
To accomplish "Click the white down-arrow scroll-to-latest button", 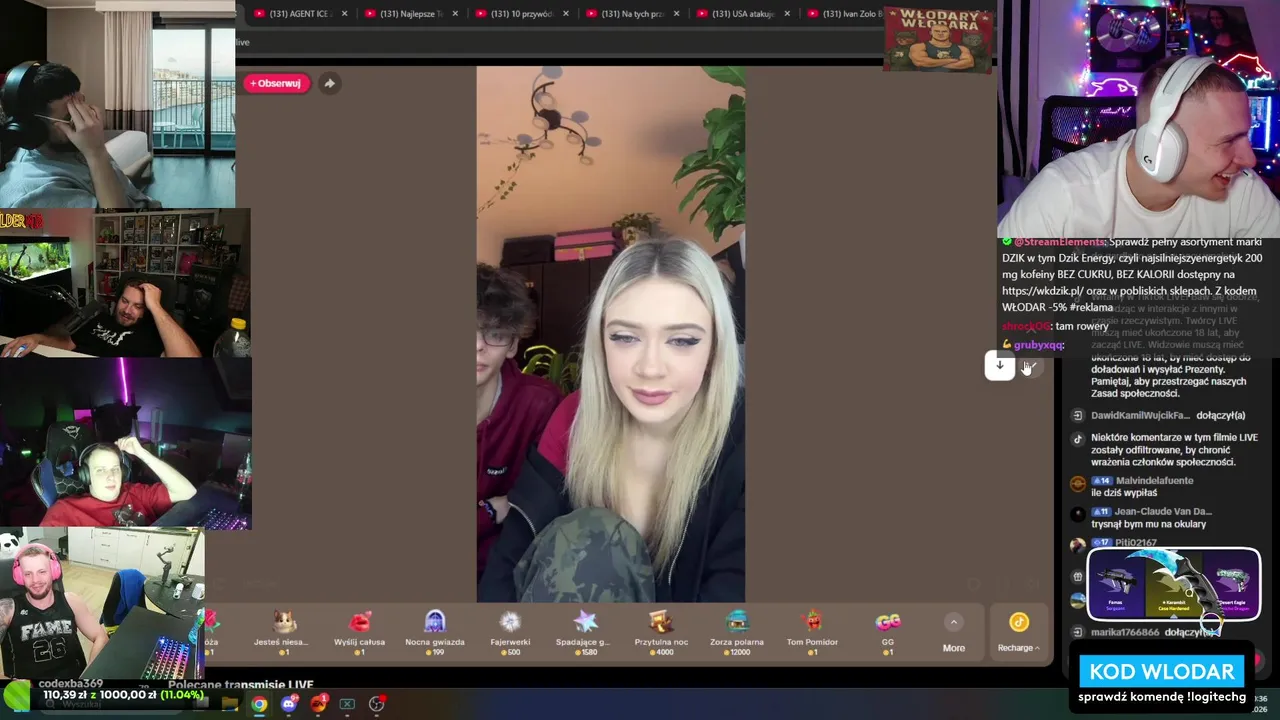I will 999,365.
